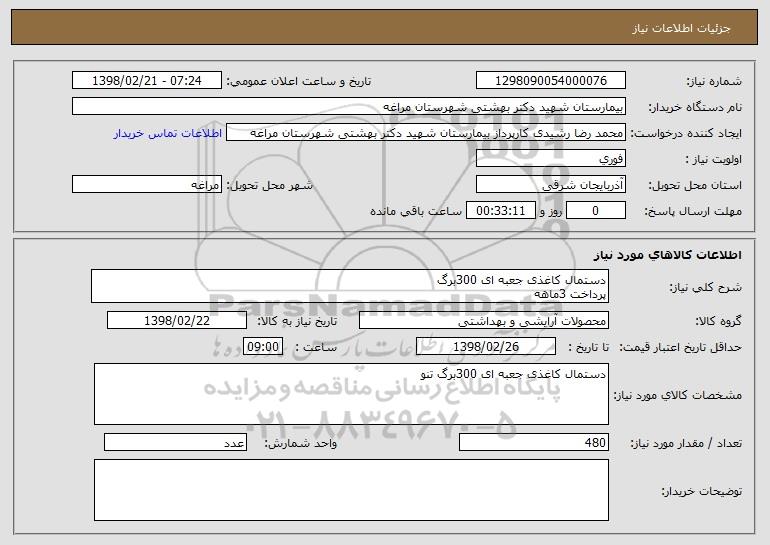Click the label واحد شمارش

[301, 443]
